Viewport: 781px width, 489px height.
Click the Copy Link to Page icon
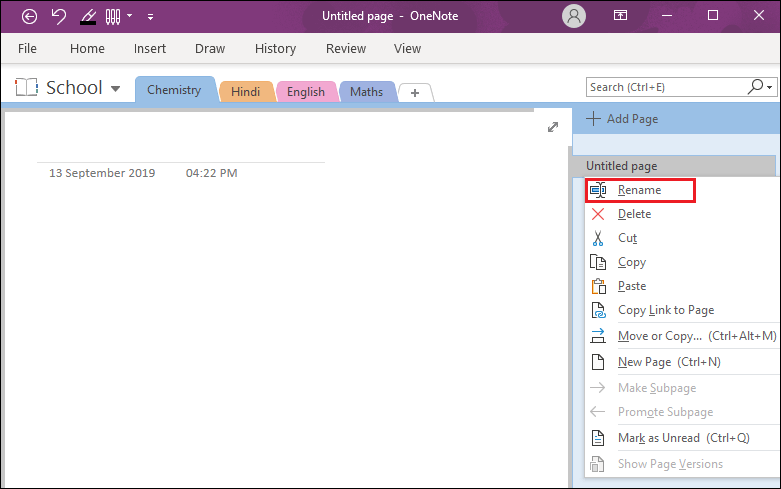[598, 310]
